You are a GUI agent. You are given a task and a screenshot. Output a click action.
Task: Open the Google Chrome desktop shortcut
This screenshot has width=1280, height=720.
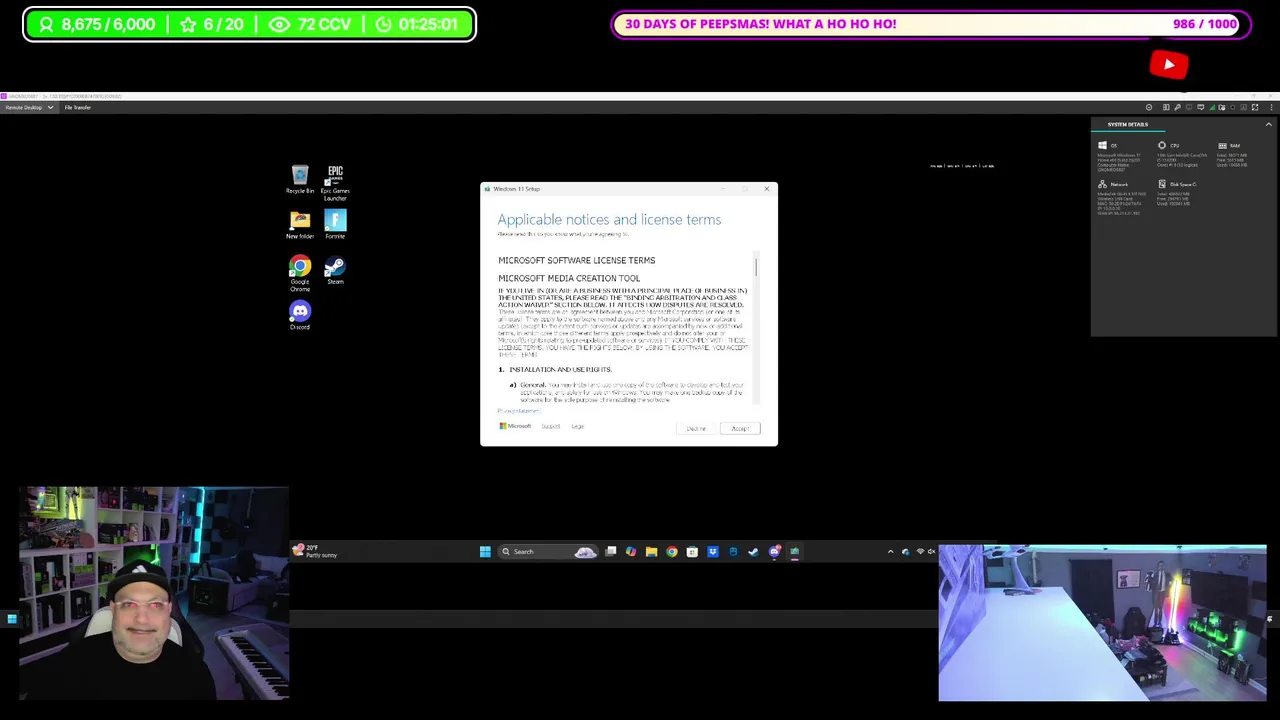[300, 273]
